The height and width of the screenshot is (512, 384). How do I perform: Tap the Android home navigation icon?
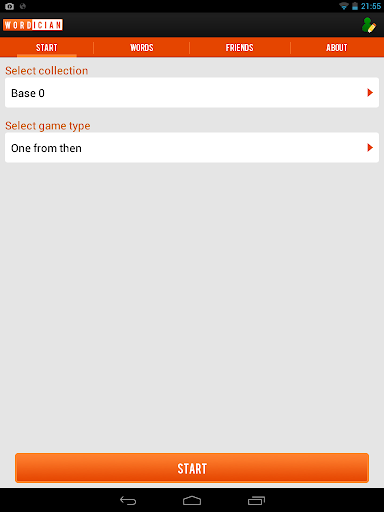click(x=192, y=500)
